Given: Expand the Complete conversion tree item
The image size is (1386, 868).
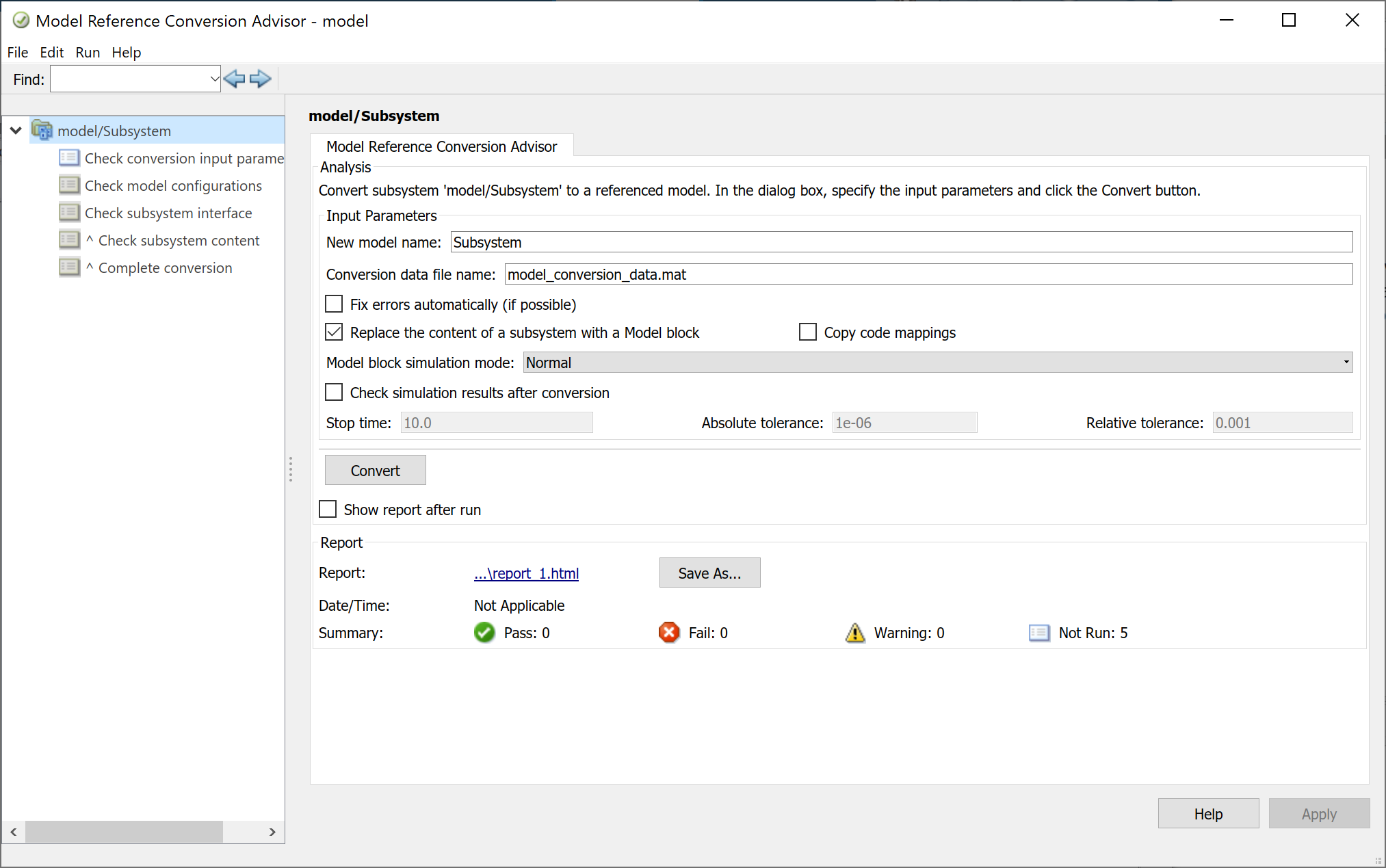Looking at the screenshot, I should click(x=160, y=267).
